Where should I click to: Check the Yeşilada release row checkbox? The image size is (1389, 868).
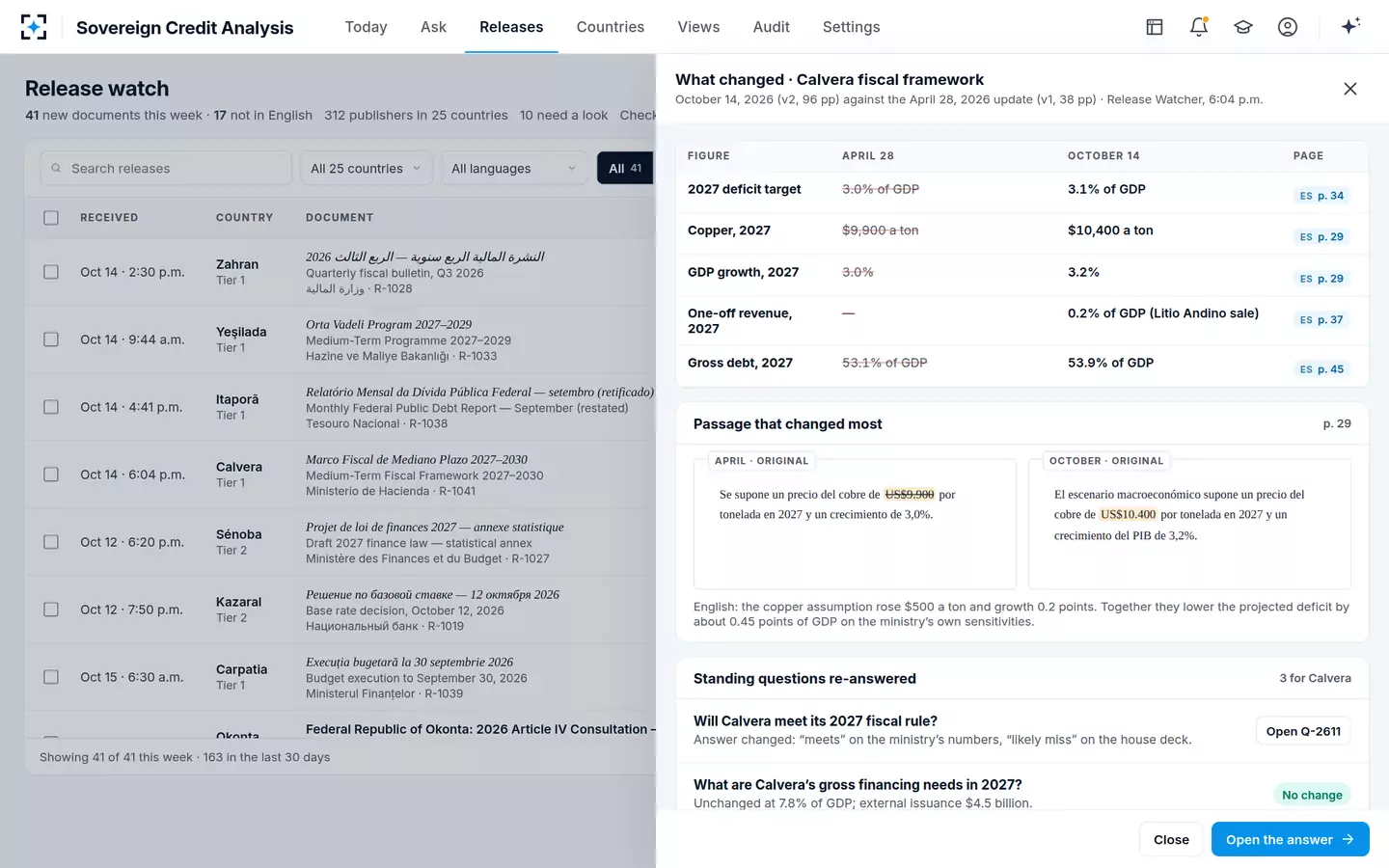51,339
